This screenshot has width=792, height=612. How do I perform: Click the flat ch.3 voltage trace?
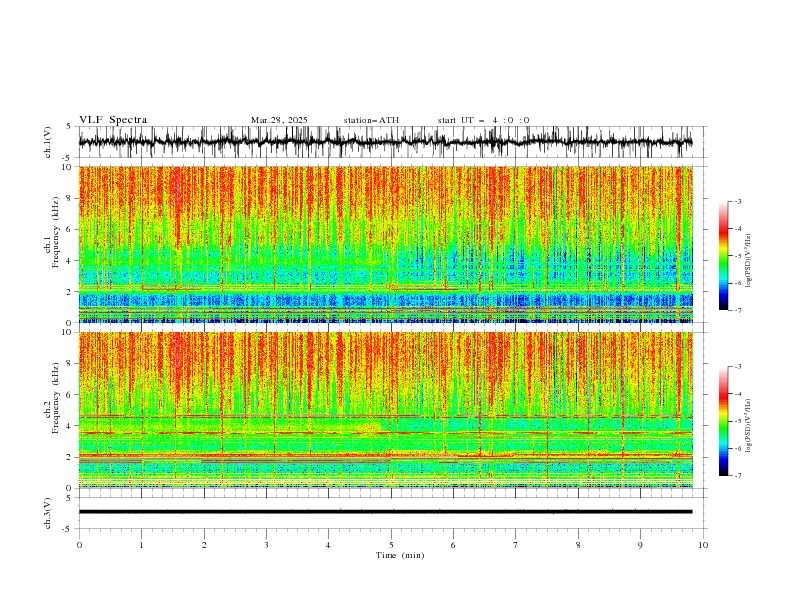tap(385, 512)
